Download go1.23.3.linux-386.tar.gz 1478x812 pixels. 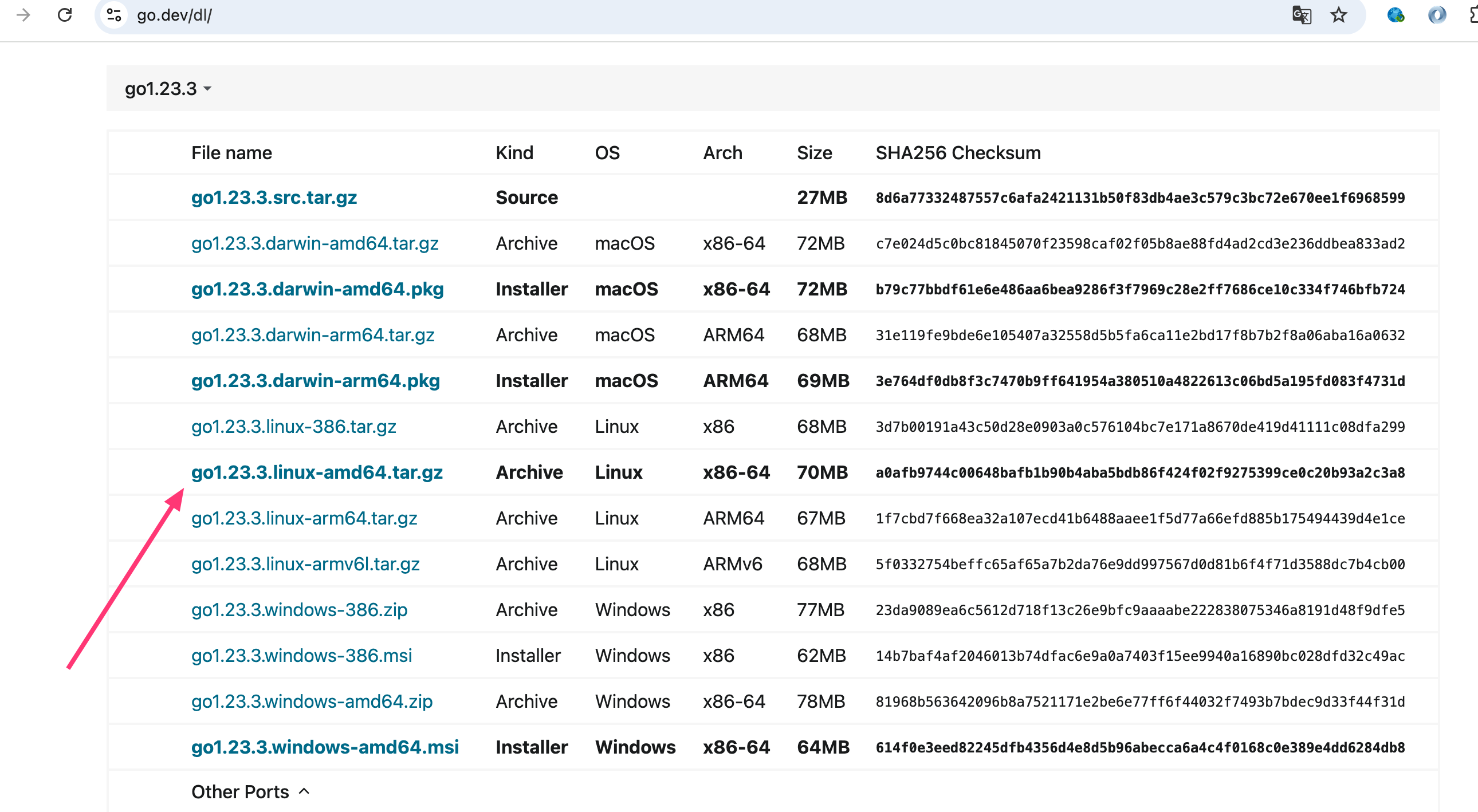point(293,427)
